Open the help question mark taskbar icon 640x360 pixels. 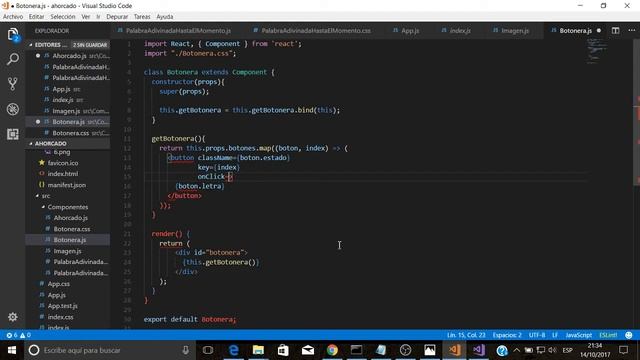tap(502, 350)
